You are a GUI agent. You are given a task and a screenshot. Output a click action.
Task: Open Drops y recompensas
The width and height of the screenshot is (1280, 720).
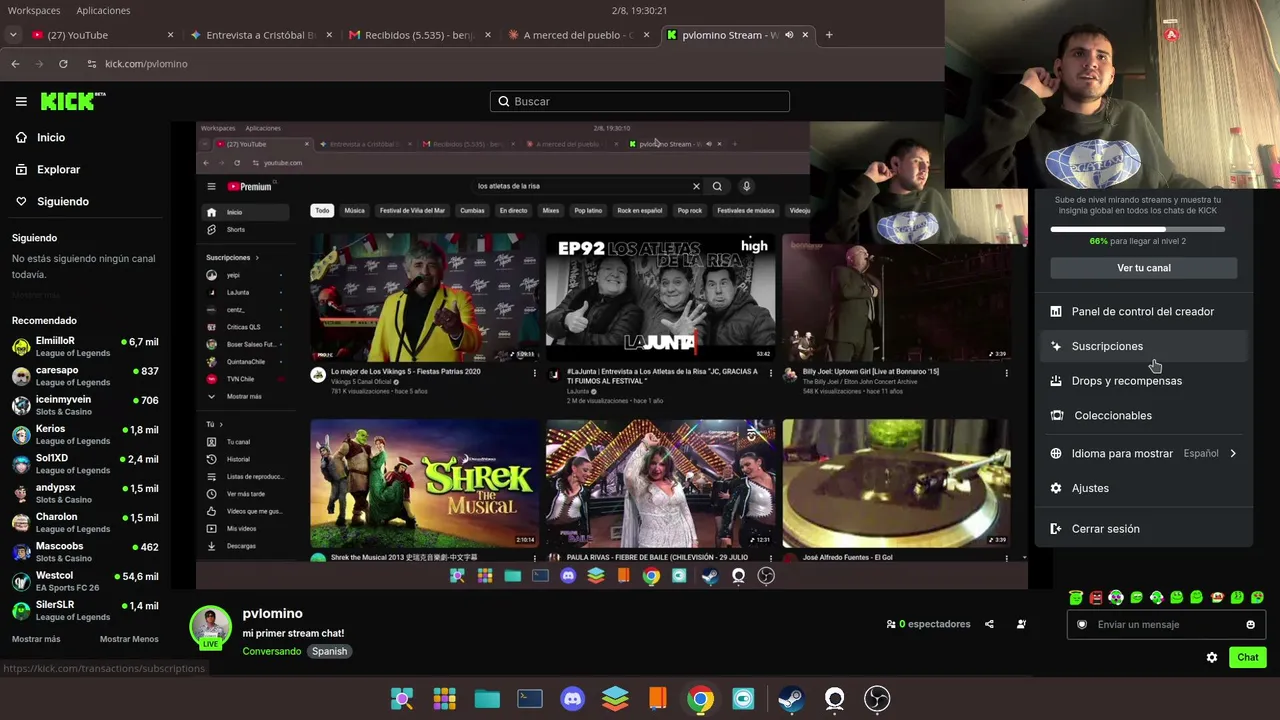(1144, 381)
